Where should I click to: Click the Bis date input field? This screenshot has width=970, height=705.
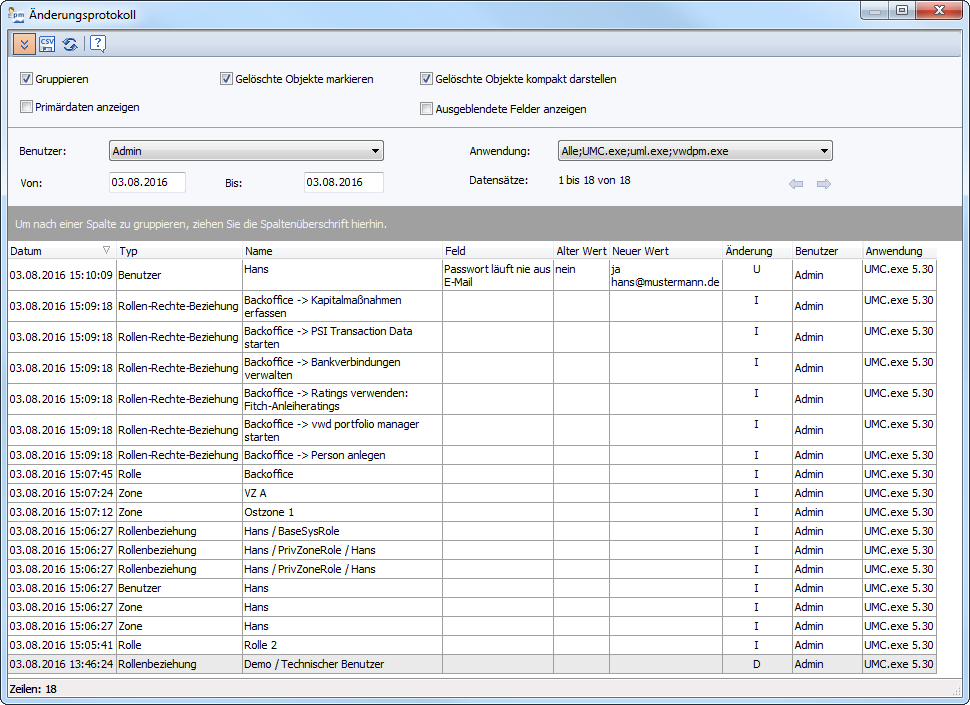pos(343,183)
